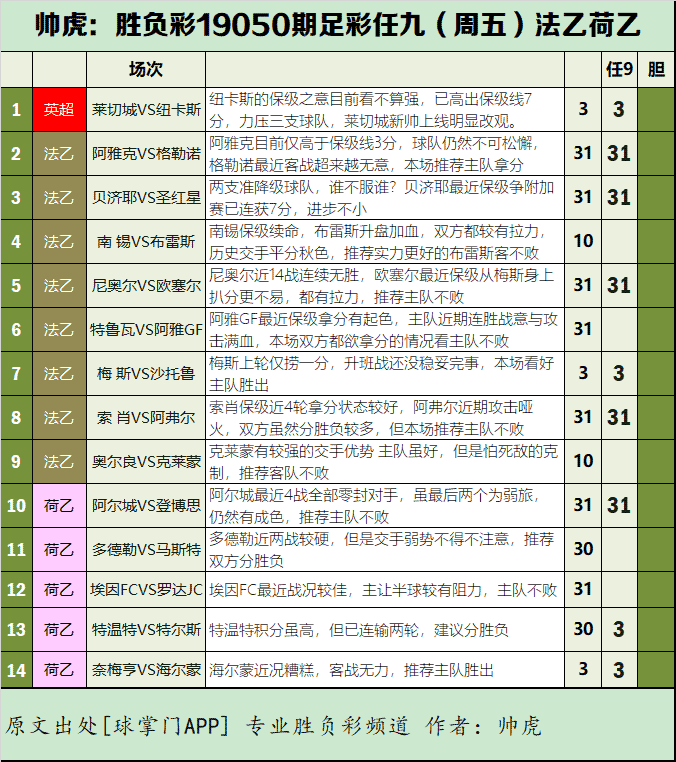The height and width of the screenshot is (762, 676).
Task: Select match cell 多德勒VS马斯特
Action: [x=146, y=549]
